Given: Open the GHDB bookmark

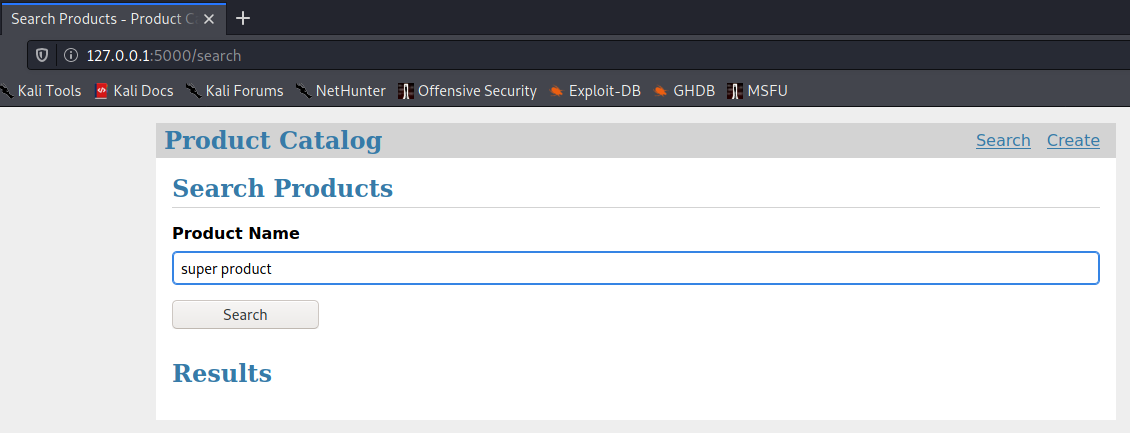Looking at the screenshot, I should (x=684, y=91).
